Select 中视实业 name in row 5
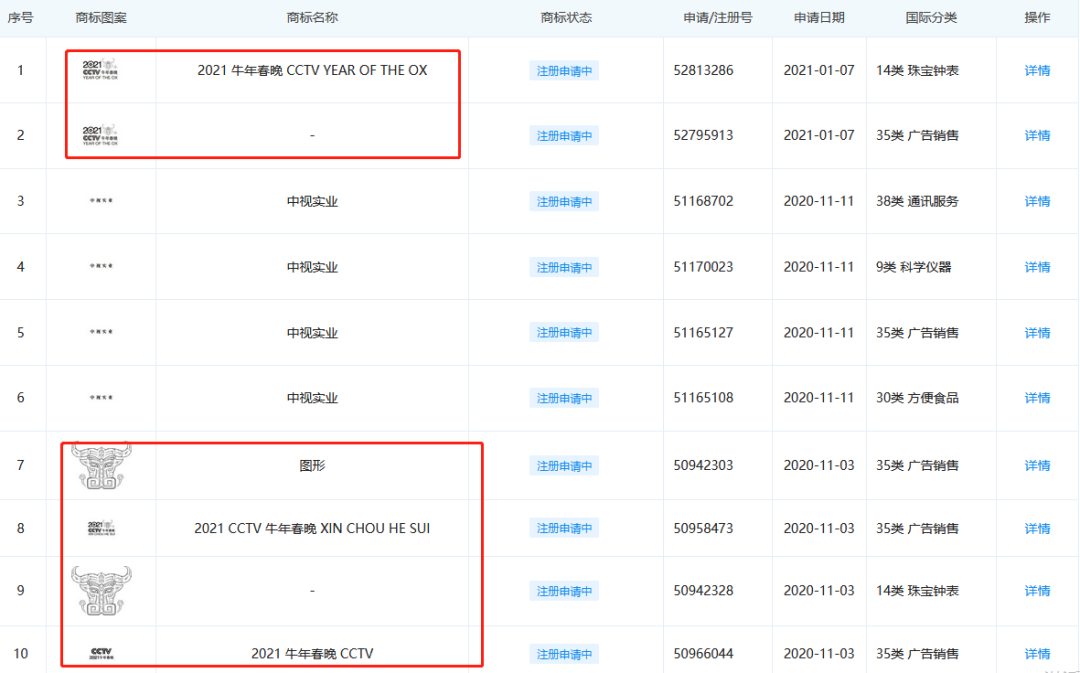1080x673 pixels. 312,333
